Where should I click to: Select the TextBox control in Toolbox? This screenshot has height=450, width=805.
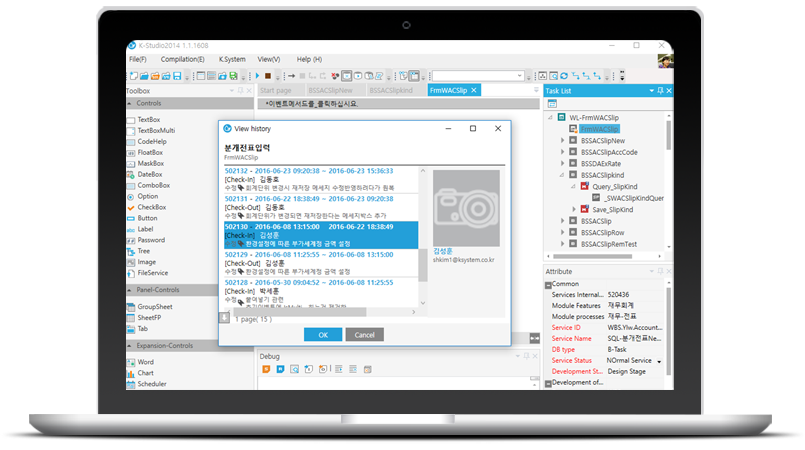[x=148, y=119]
